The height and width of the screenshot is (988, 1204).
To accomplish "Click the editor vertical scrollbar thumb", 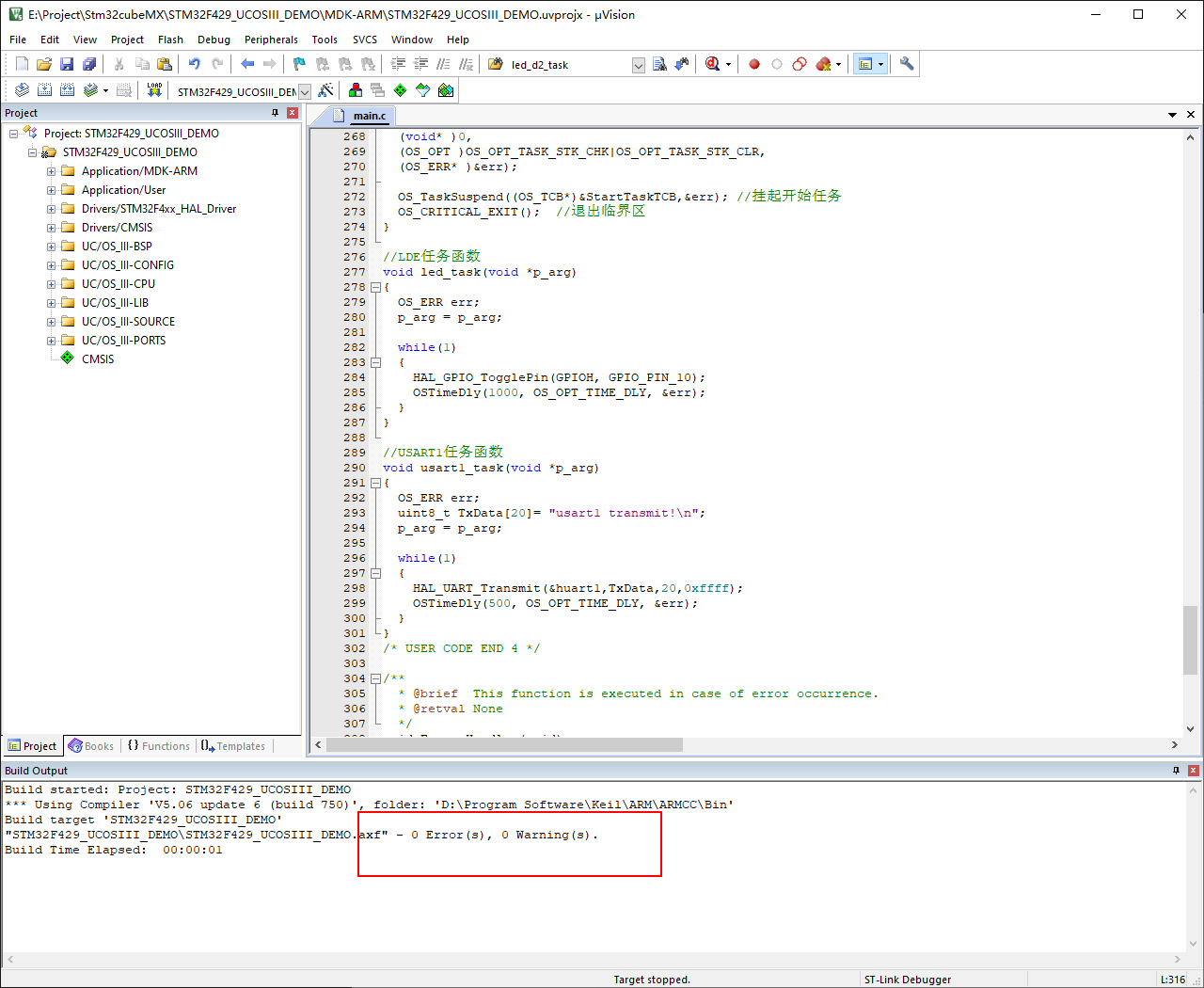I will pos(1190,640).
